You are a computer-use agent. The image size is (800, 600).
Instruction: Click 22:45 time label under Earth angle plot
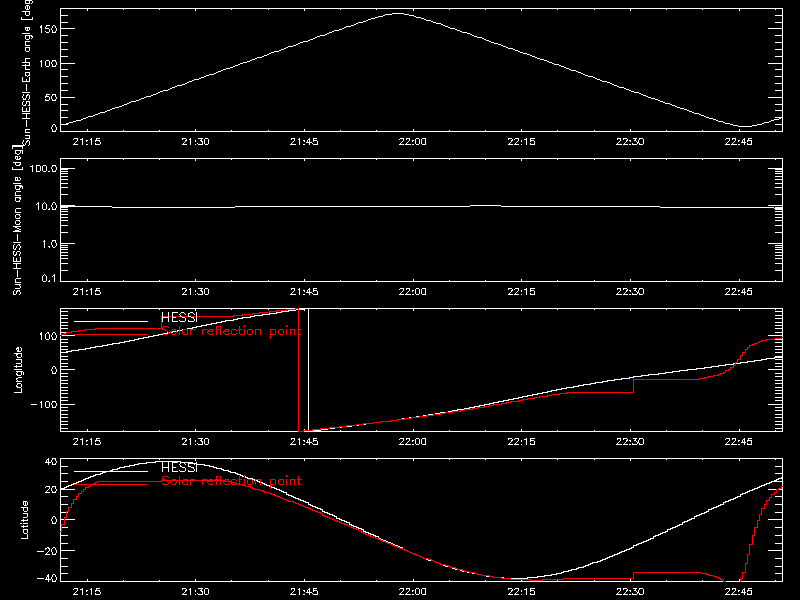pos(739,141)
